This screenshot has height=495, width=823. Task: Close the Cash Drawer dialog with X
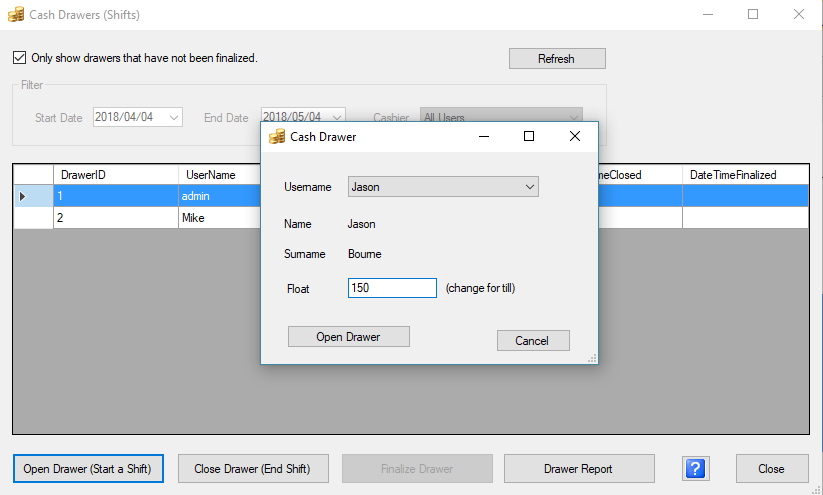575,136
